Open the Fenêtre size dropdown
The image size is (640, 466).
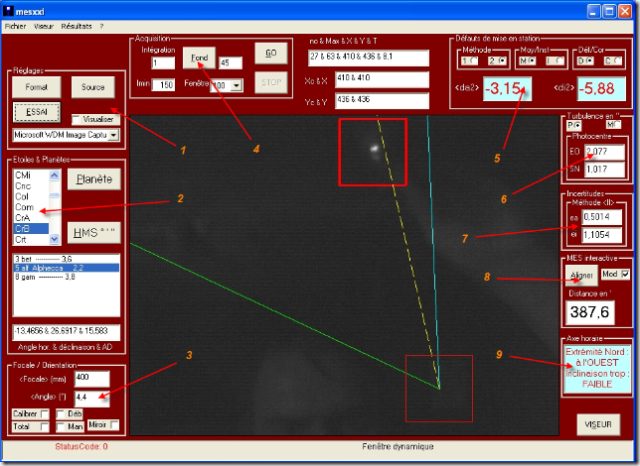pos(236,86)
